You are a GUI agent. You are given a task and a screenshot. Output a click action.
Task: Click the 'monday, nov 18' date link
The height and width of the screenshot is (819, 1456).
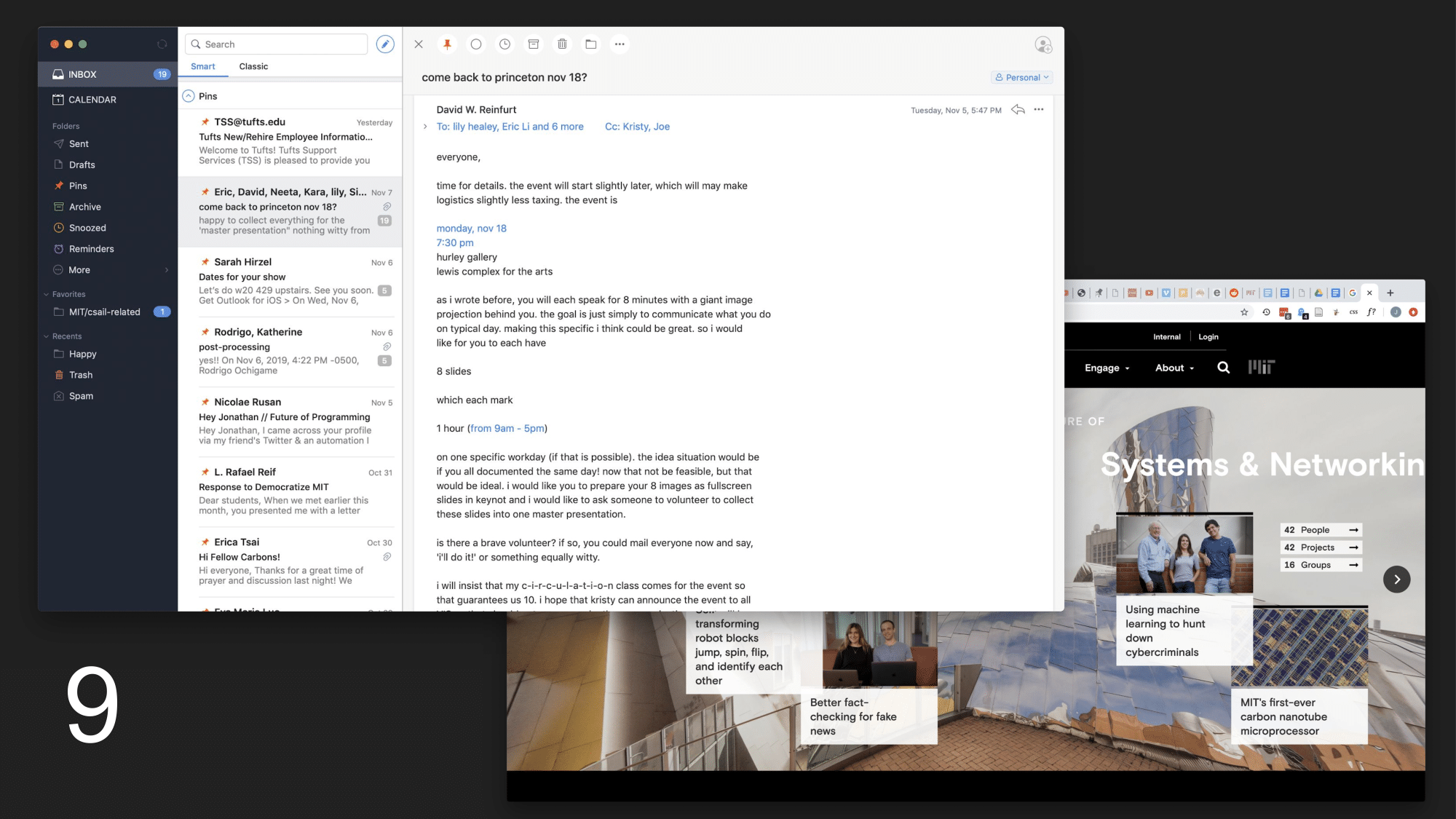pos(472,229)
